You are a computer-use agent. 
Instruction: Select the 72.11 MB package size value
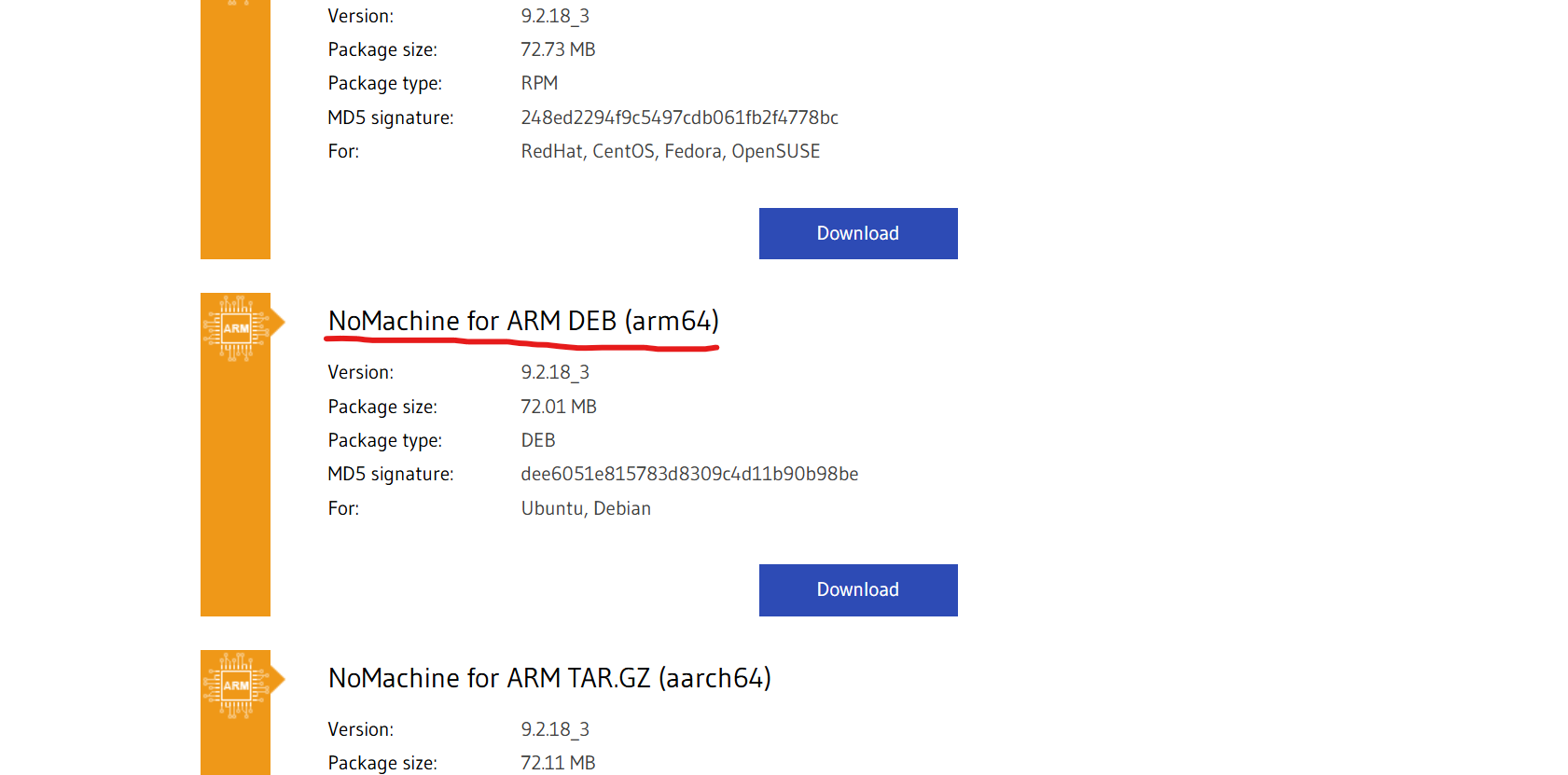pyautogui.click(x=558, y=763)
